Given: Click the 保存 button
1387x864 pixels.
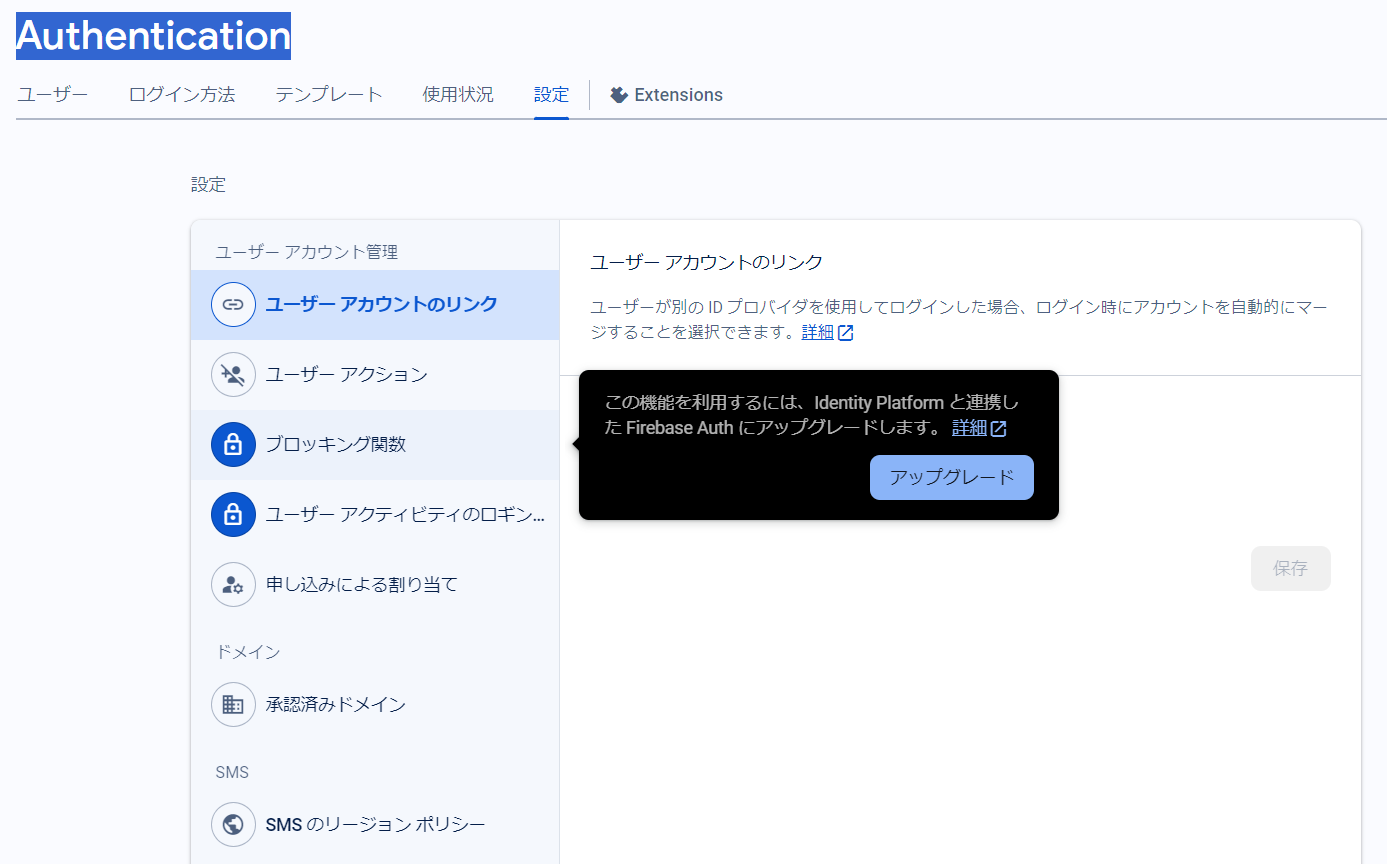Looking at the screenshot, I should click(x=1291, y=568).
